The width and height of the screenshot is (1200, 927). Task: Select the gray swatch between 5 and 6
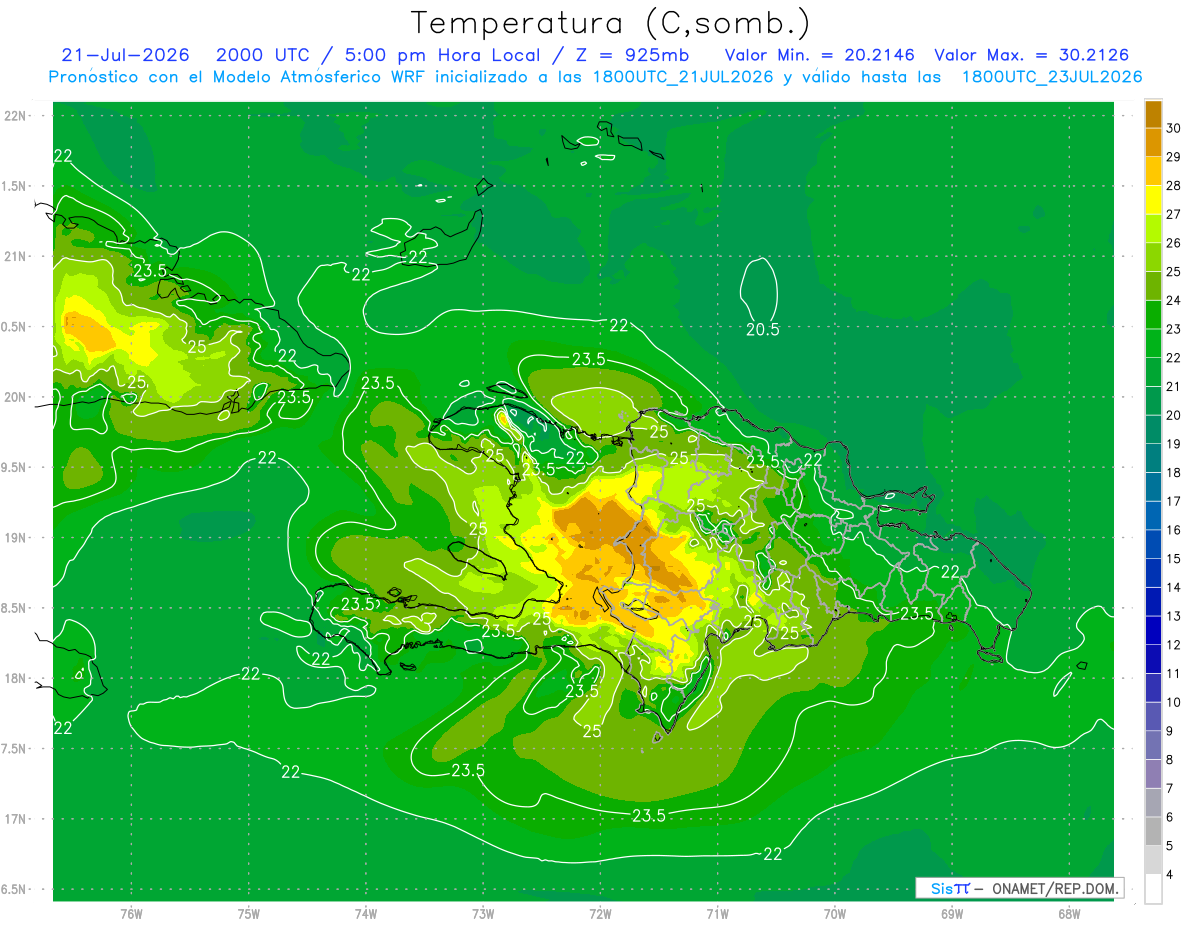pos(1153,831)
